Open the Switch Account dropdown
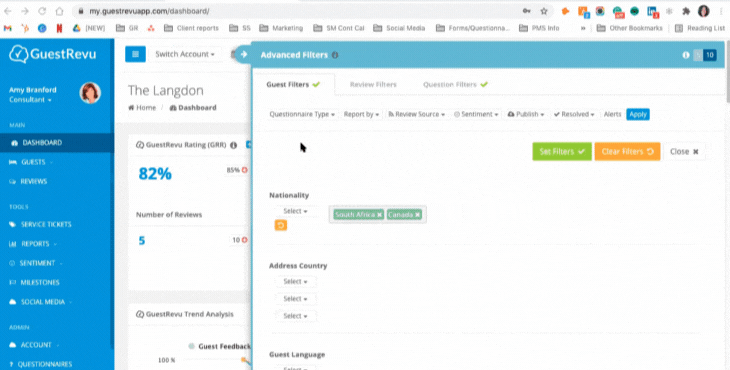Viewport: 730px width, 370px height. [x=185, y=54]
